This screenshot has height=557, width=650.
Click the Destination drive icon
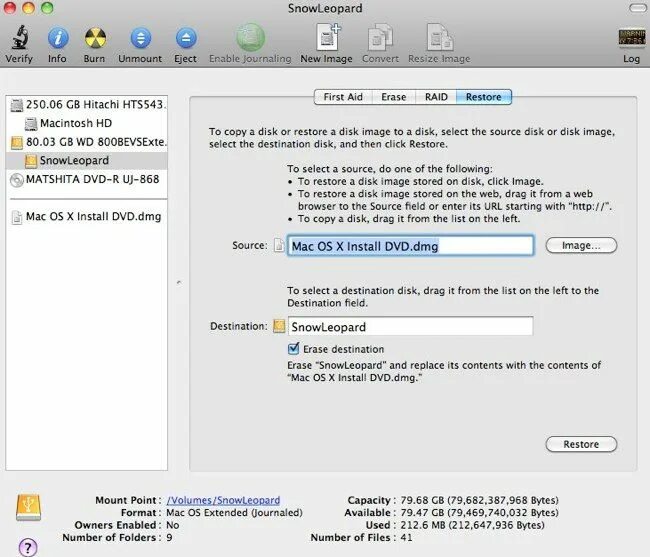pyautogui.click(x=279, y=326)
